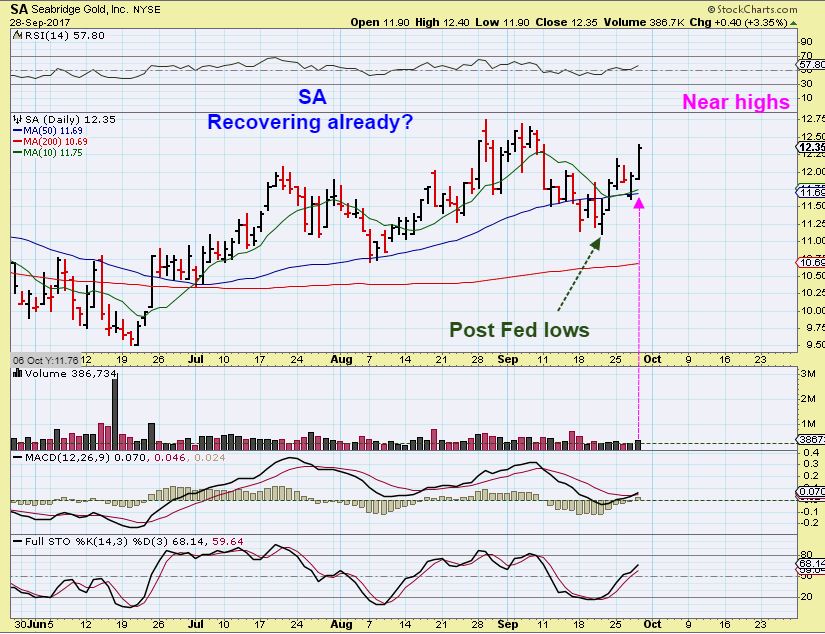825x634 pixels.
Task: Click the red MA(200) legend line marker
Action: 18,142
